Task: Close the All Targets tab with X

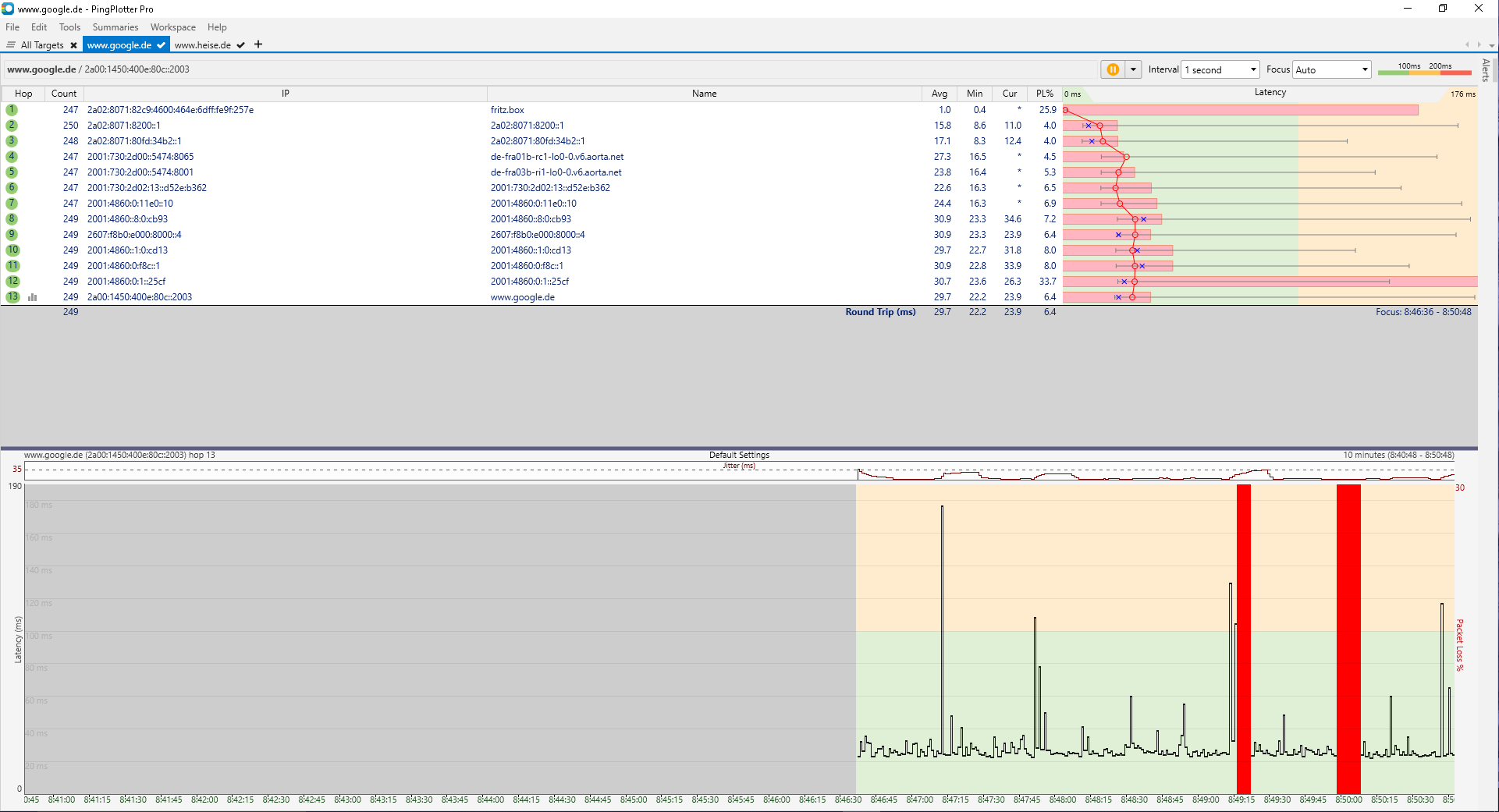Action: [74, 45]
